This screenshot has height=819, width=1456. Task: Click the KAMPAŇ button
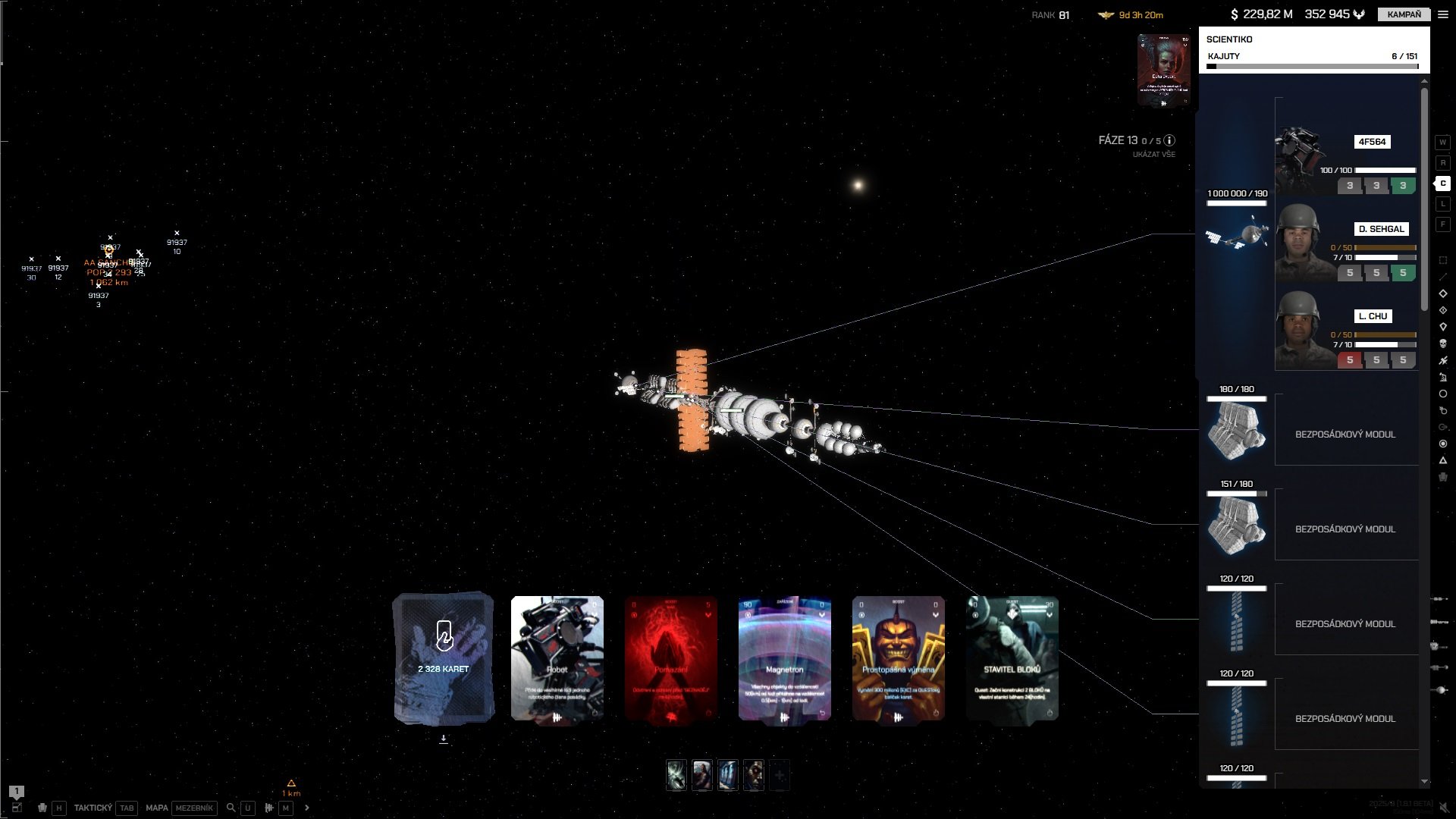(x=1404, y=14)
